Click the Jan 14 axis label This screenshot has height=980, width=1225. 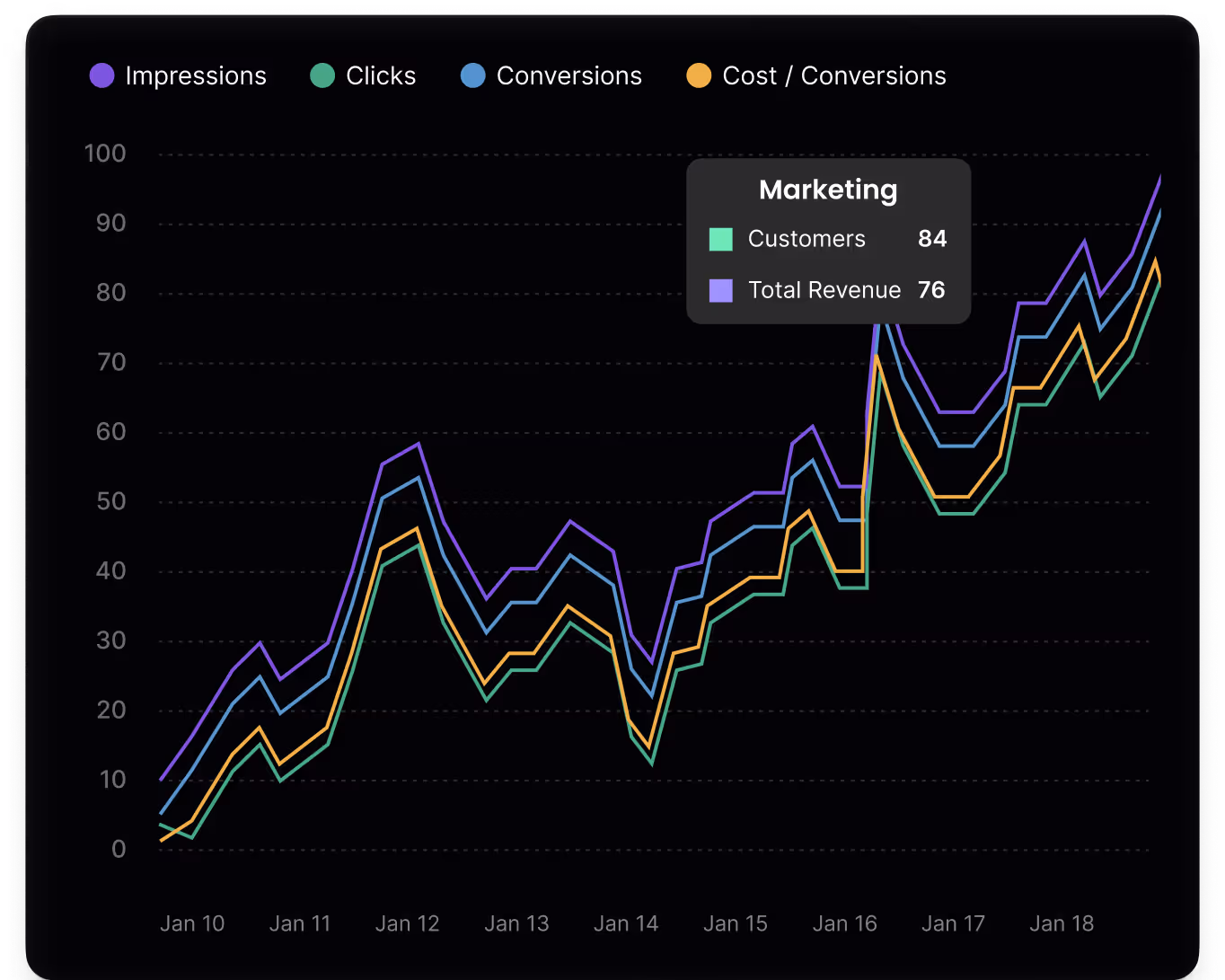point(626,923)
